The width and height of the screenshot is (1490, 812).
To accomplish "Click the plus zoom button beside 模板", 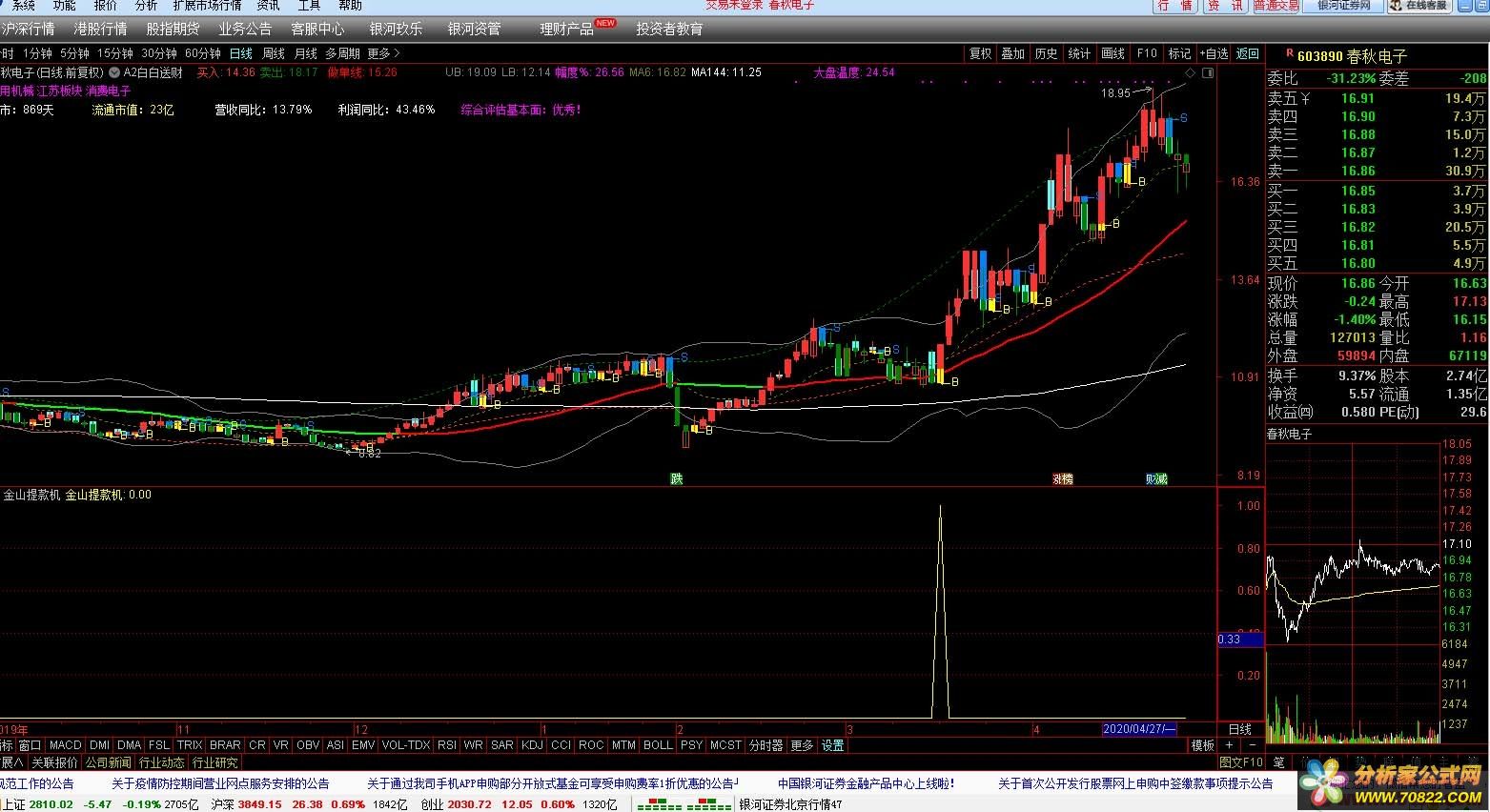I will click(1229, 745).
